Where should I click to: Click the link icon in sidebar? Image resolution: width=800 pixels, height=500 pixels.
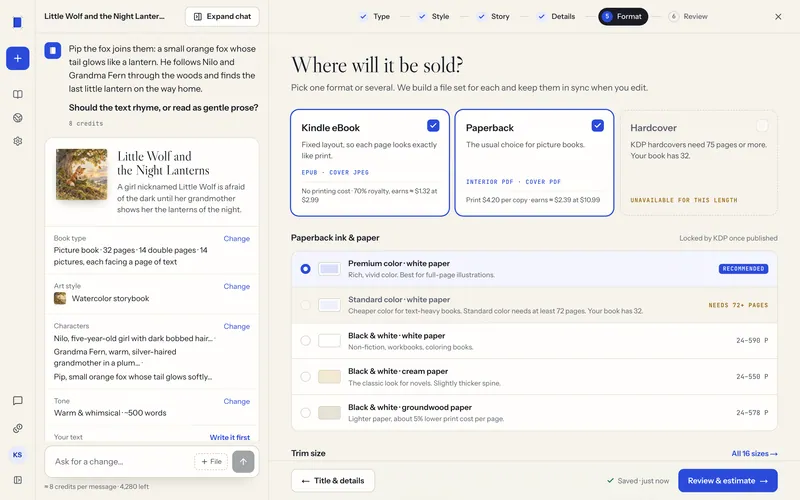coord(17,428)
